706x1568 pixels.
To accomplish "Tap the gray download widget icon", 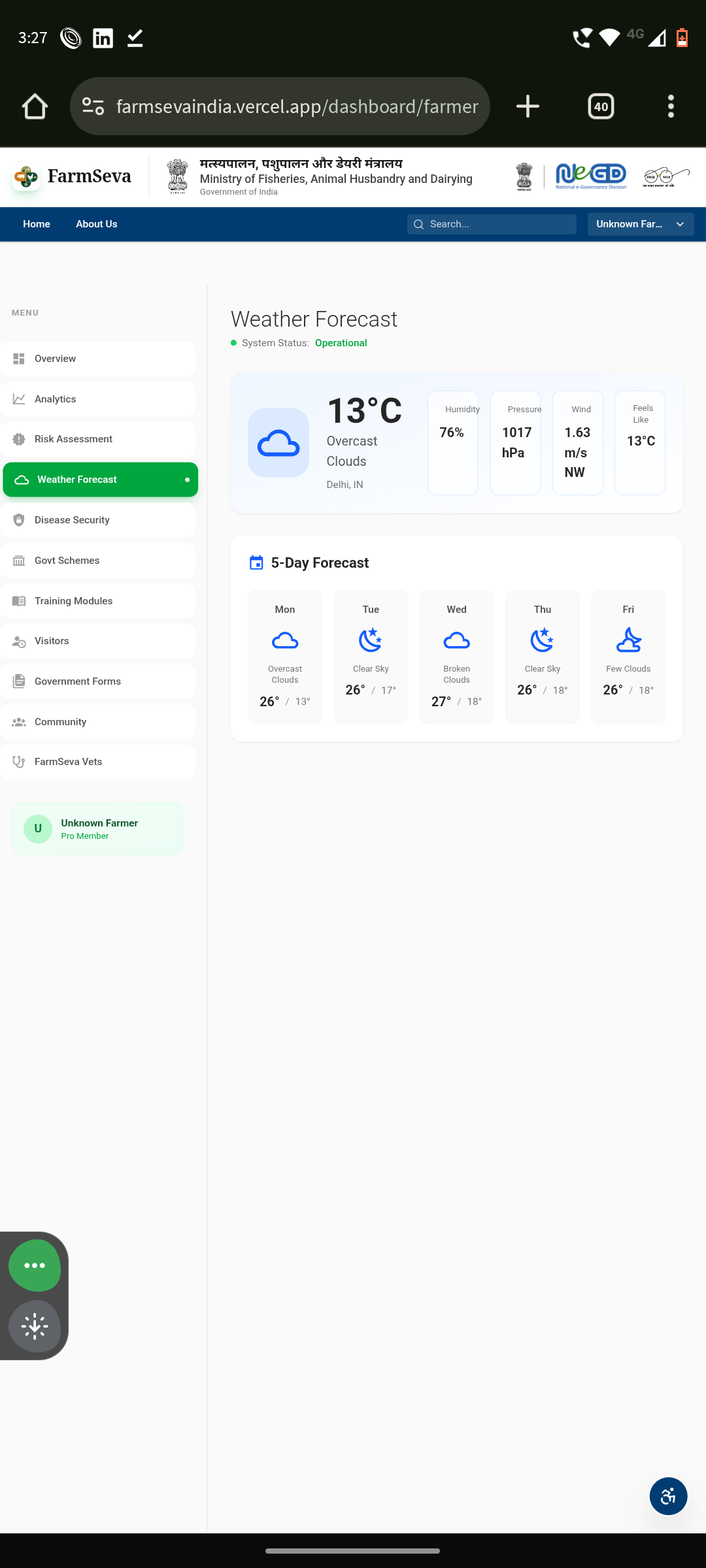I will [35, 1326].
